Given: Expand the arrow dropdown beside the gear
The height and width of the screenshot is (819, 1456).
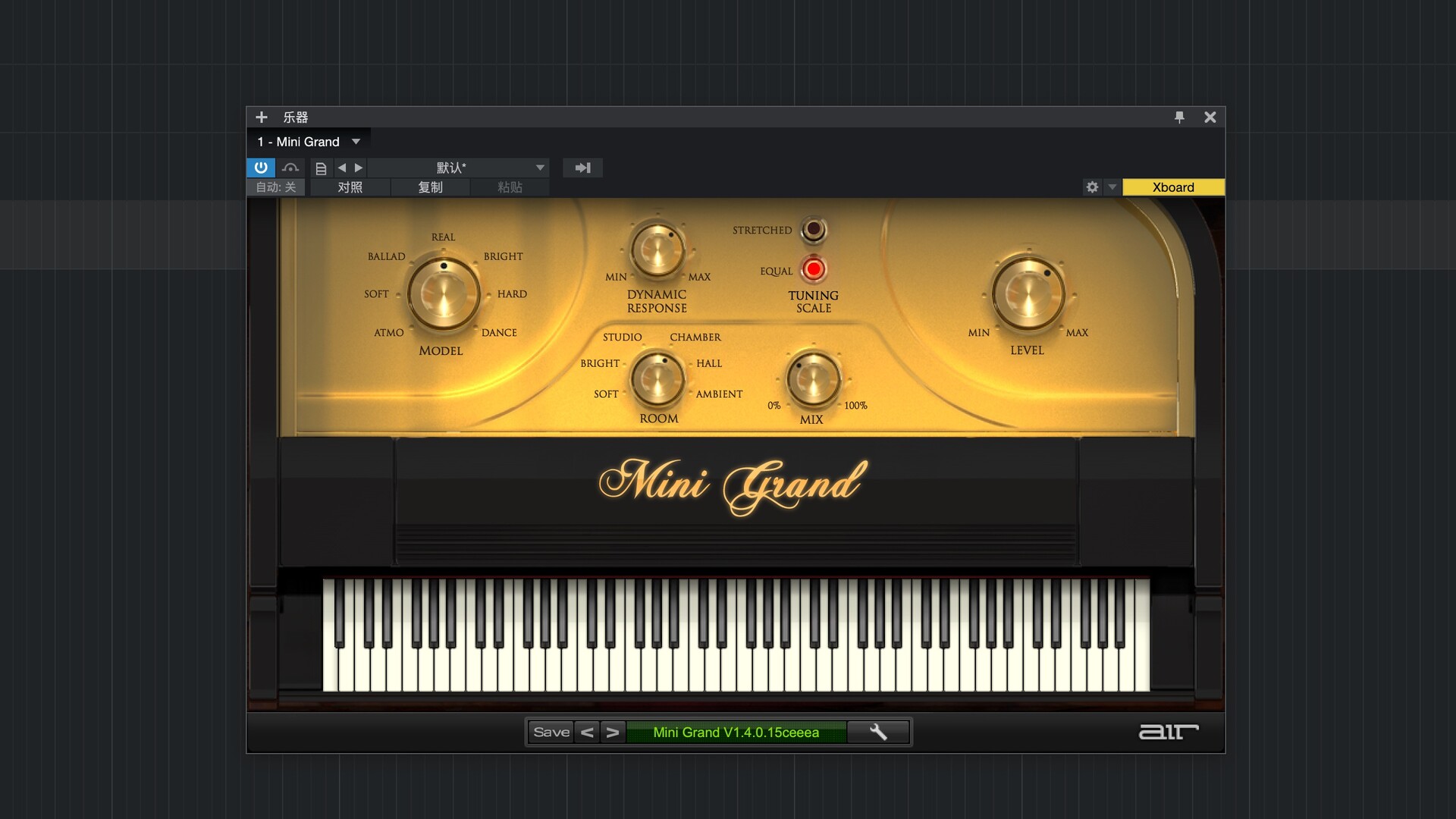Looking at the screenshot, I should (x=1112, y=187).
